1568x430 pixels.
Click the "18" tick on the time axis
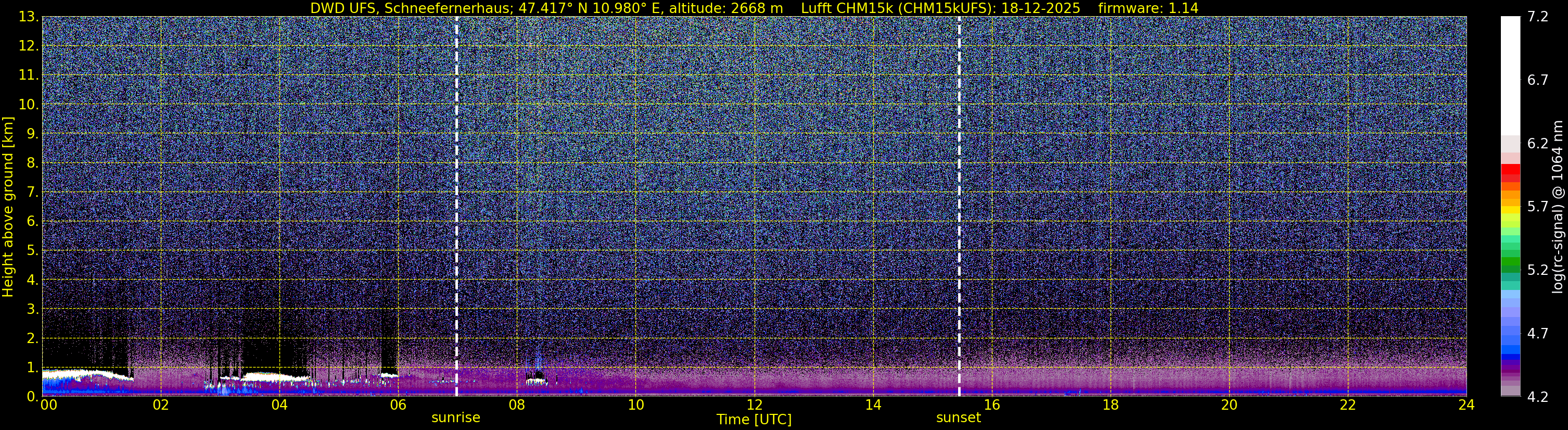[x=1110, y=405]
